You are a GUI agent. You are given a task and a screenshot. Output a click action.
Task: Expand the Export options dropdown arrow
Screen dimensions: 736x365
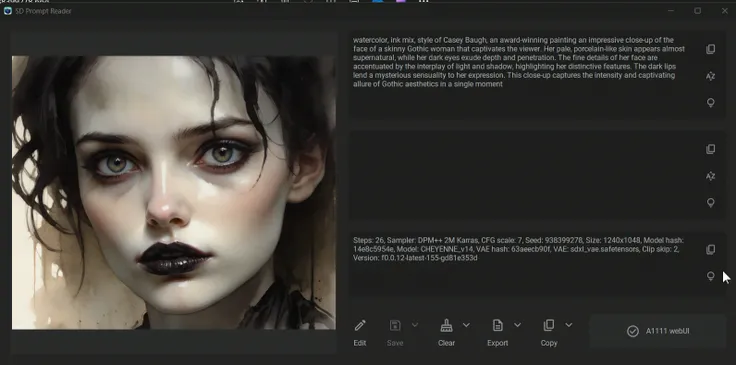click(x=517, y=325)
